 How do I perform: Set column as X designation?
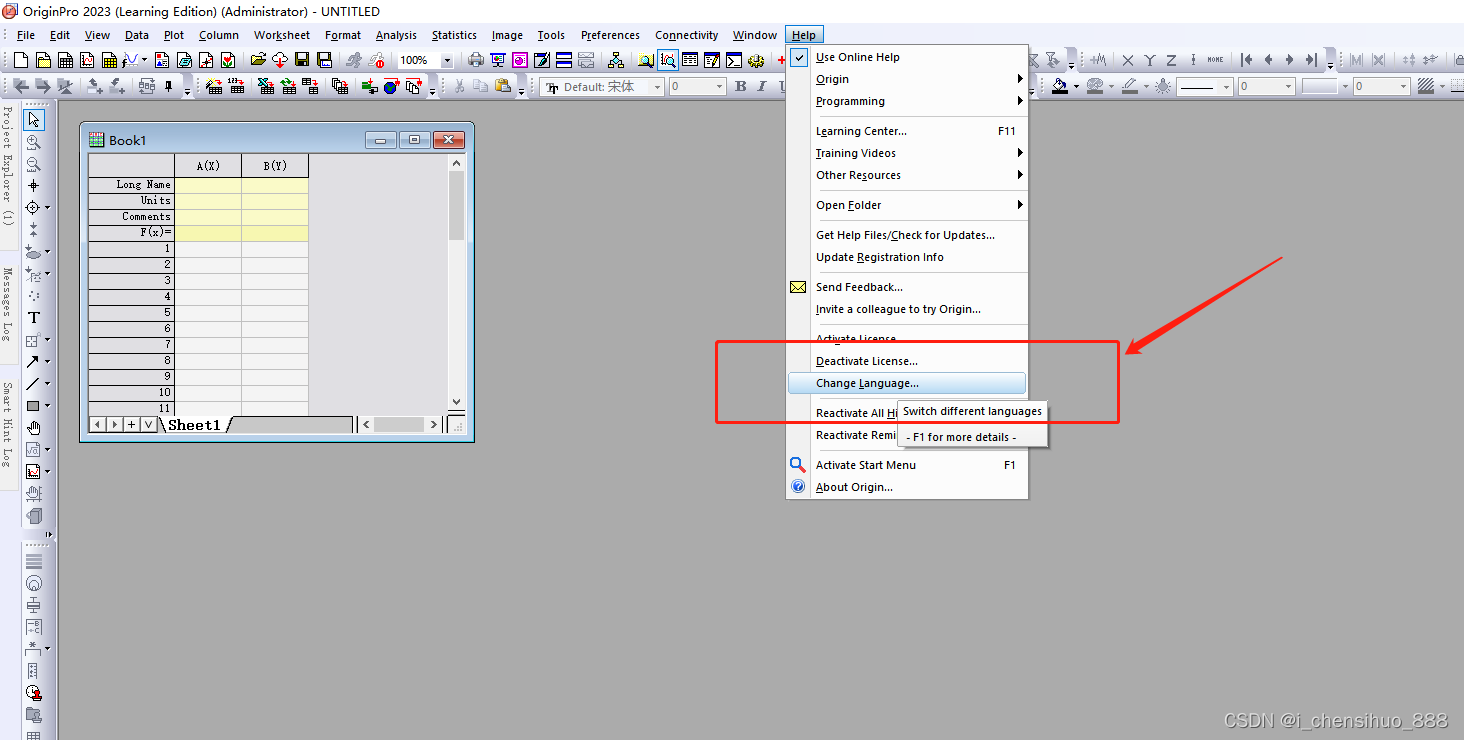point(1128,60)
